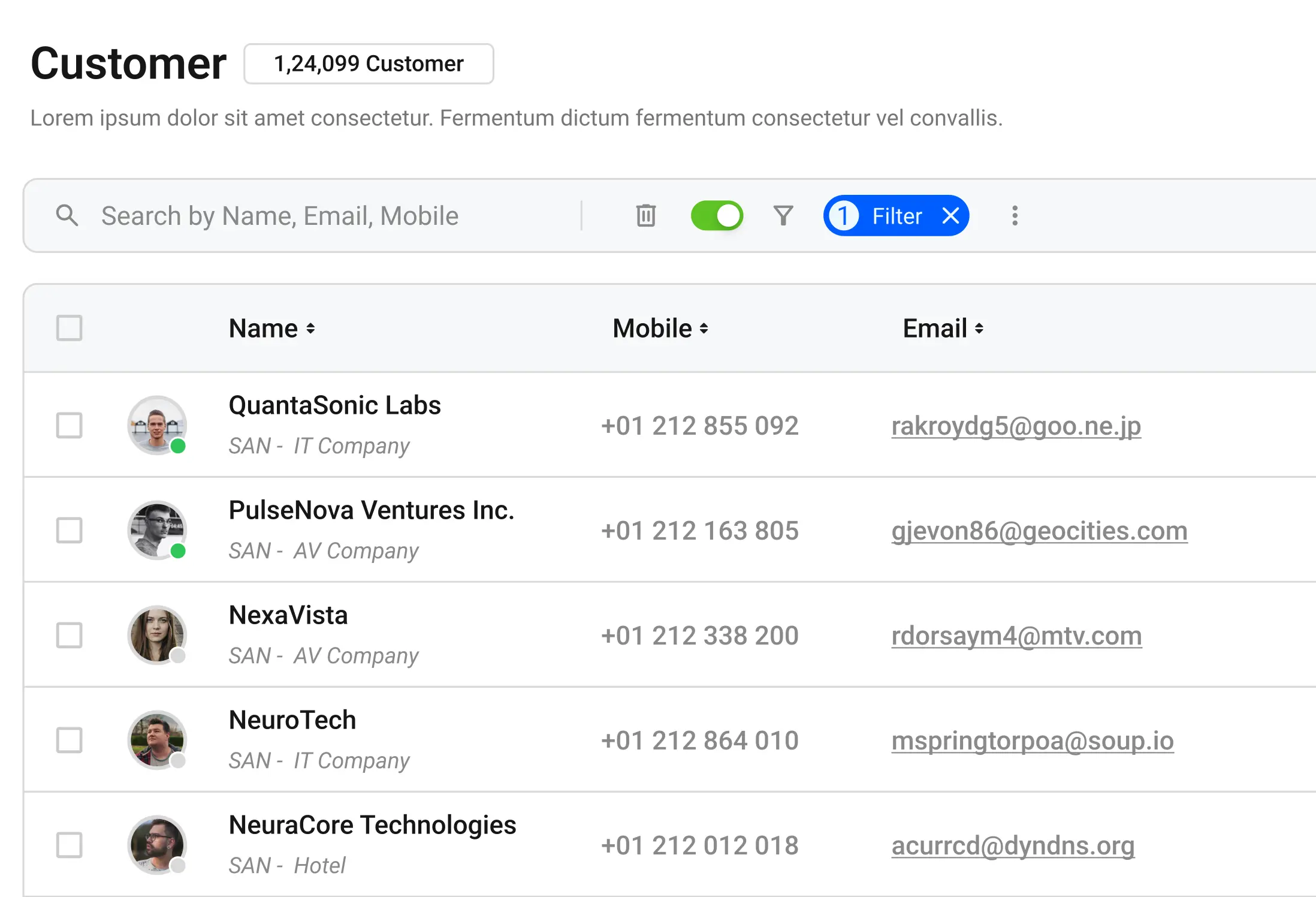Click the funnel filter icon
This screenshot has width=1316, height=897.
pyautogui.click(x=783, y=215)
